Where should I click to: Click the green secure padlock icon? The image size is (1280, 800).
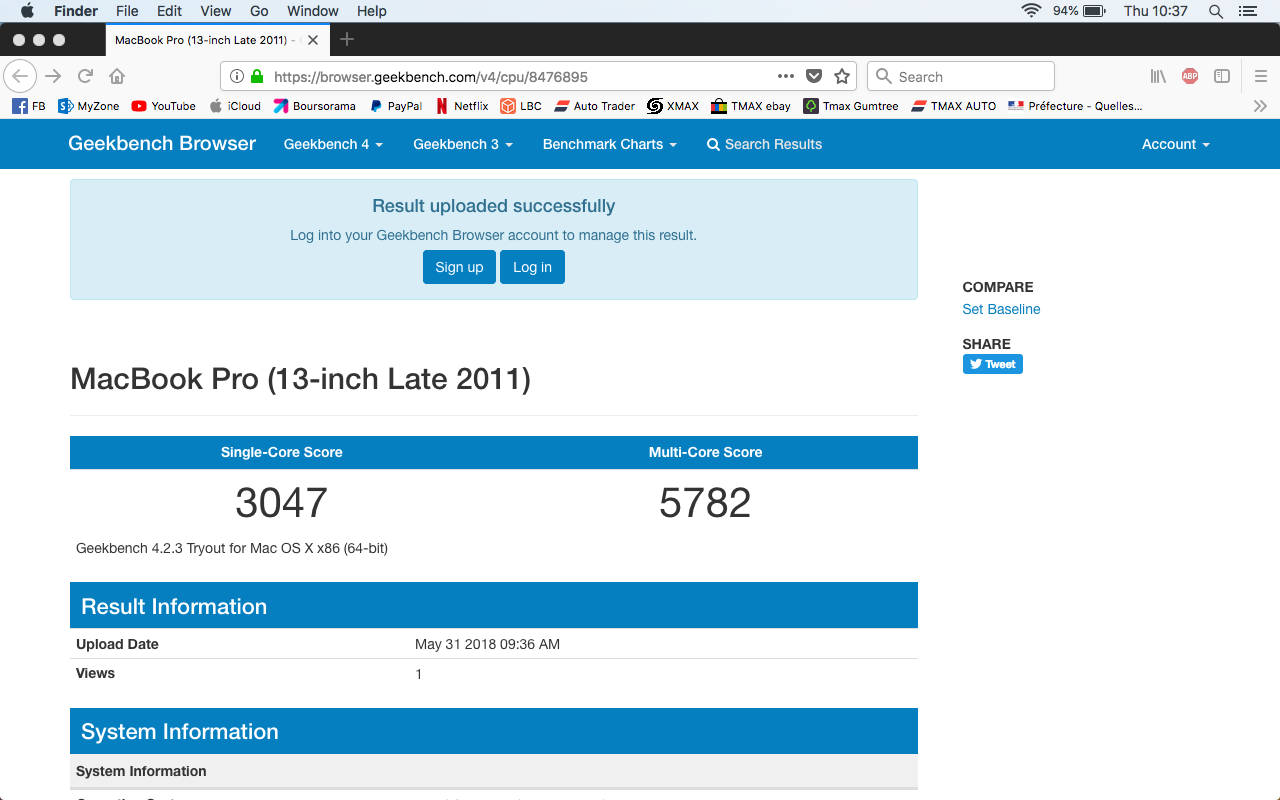[257, 76]
